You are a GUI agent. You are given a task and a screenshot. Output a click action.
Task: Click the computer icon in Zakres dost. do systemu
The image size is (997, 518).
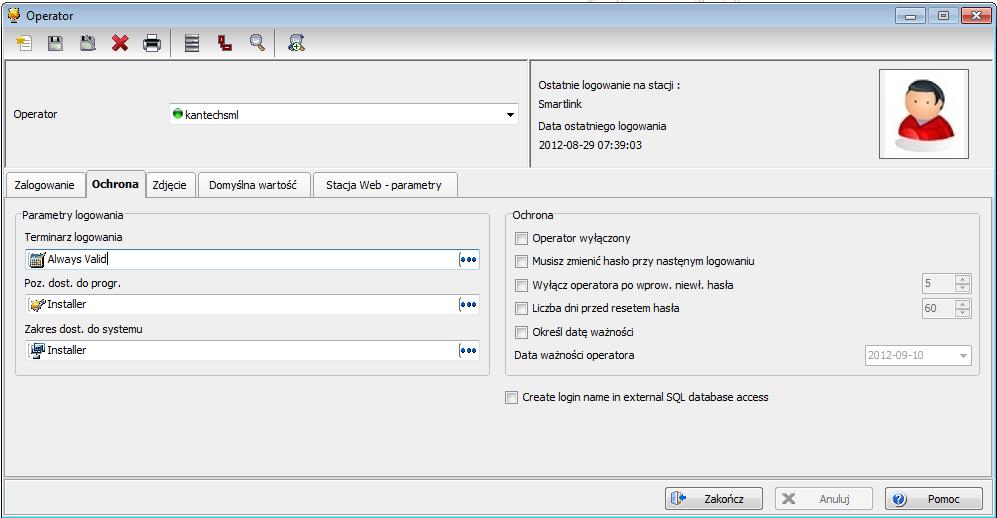(38, 350)
